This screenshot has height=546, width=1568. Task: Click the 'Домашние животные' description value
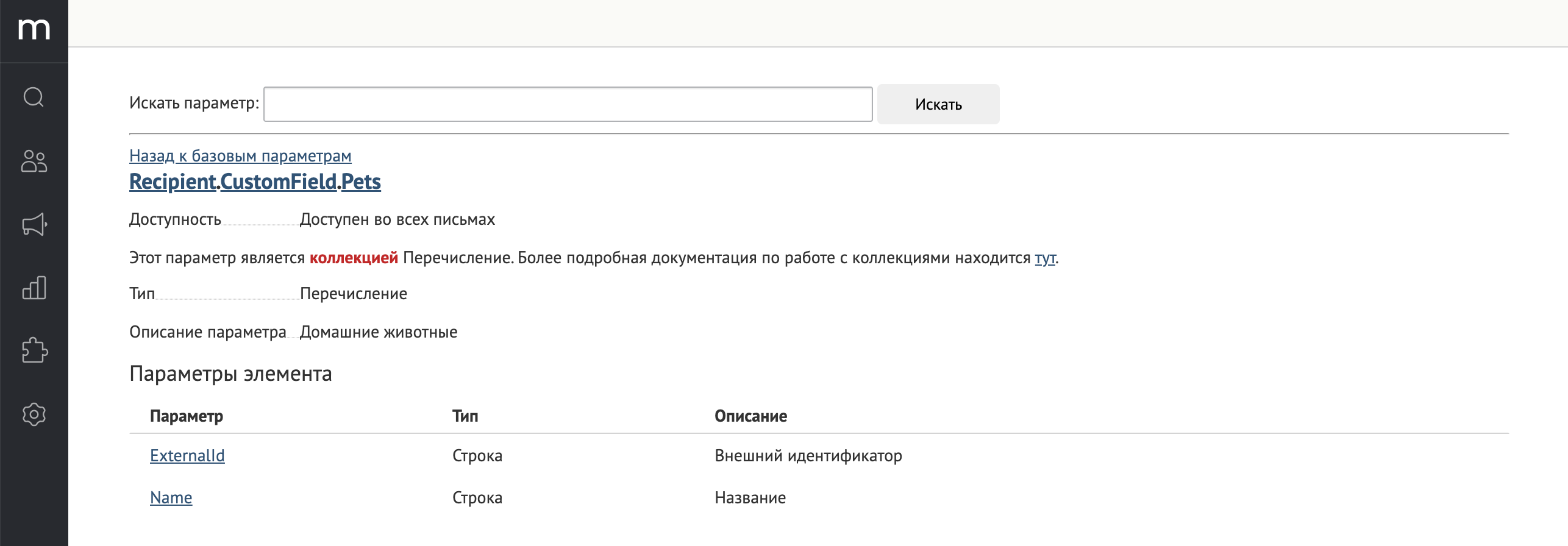(379, 332)
